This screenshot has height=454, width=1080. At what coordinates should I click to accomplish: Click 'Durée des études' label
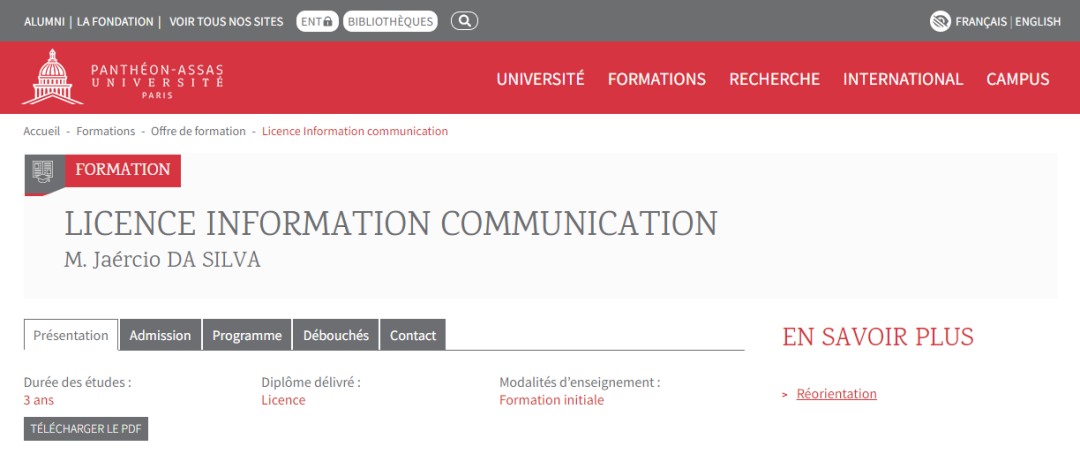(77, 382)
